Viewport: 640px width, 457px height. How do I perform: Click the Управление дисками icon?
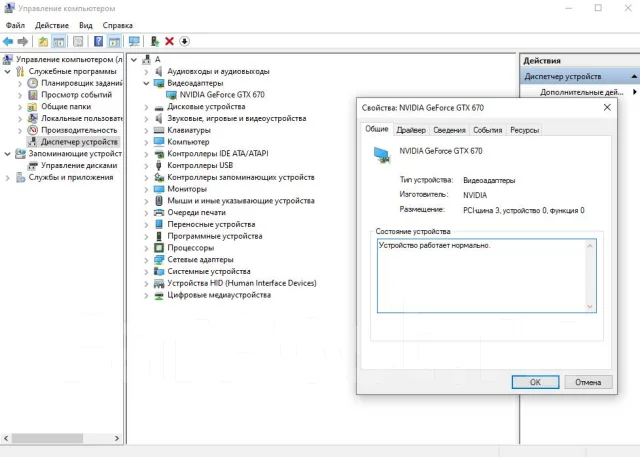[x=33, y=166]
